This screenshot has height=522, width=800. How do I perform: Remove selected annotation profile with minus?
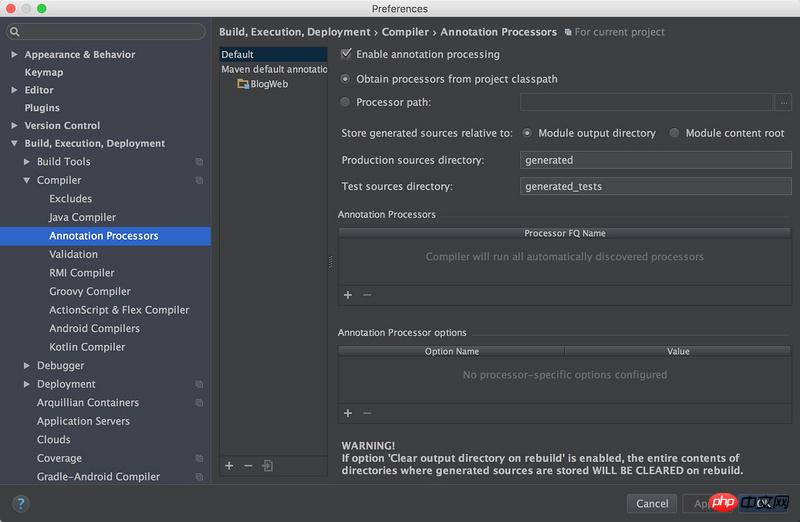click(248, 465)
